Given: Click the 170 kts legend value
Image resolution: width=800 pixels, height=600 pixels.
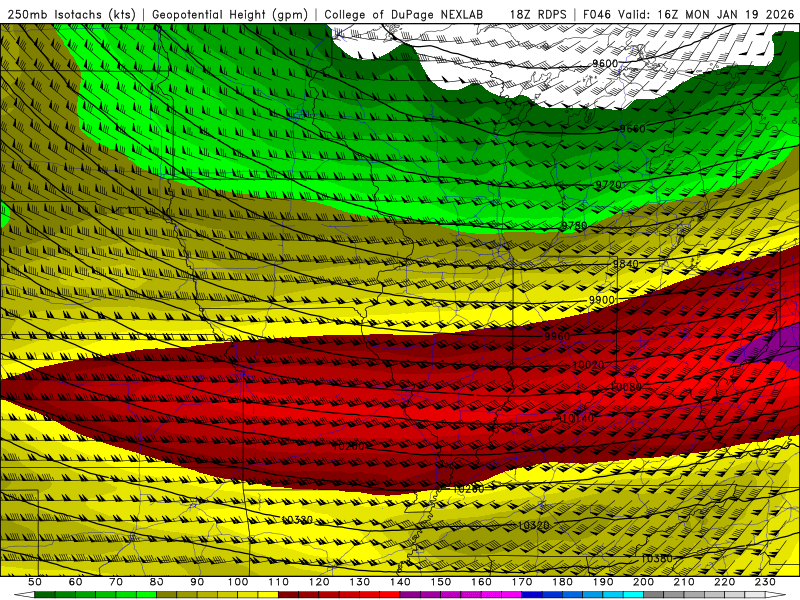Looking at the screenshot, I should tap(522, 582).
